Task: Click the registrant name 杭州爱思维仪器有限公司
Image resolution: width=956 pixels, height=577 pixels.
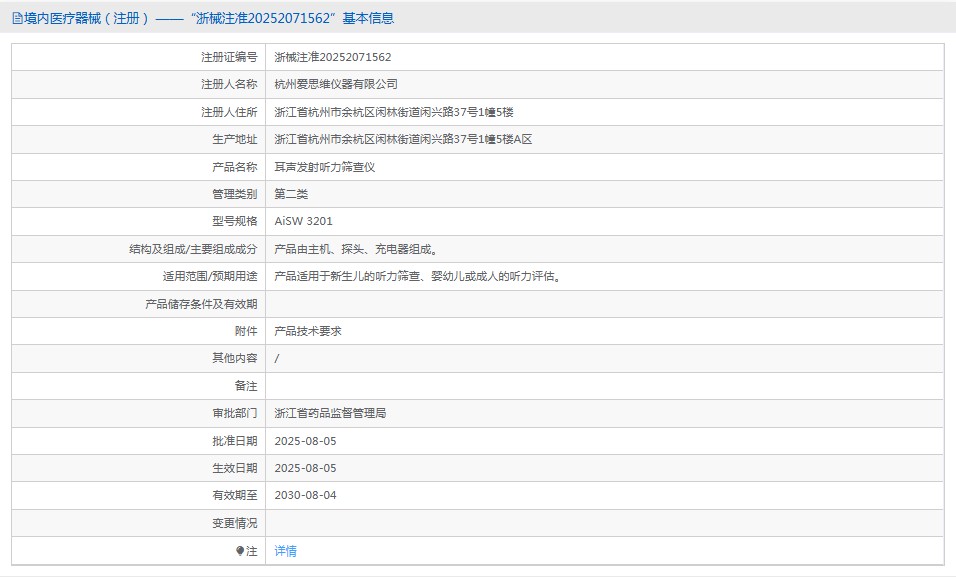Action: (x=335, y=85)
